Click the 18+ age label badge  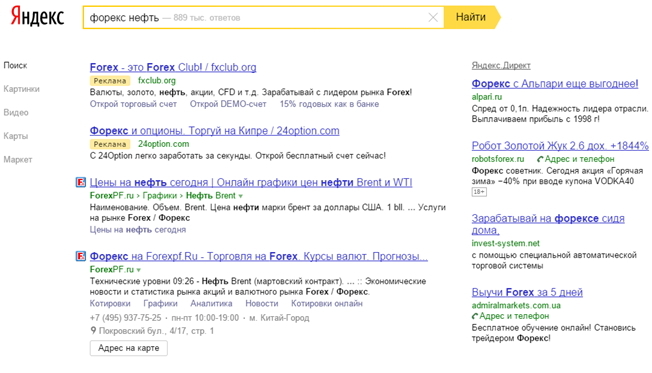point(479,192)
